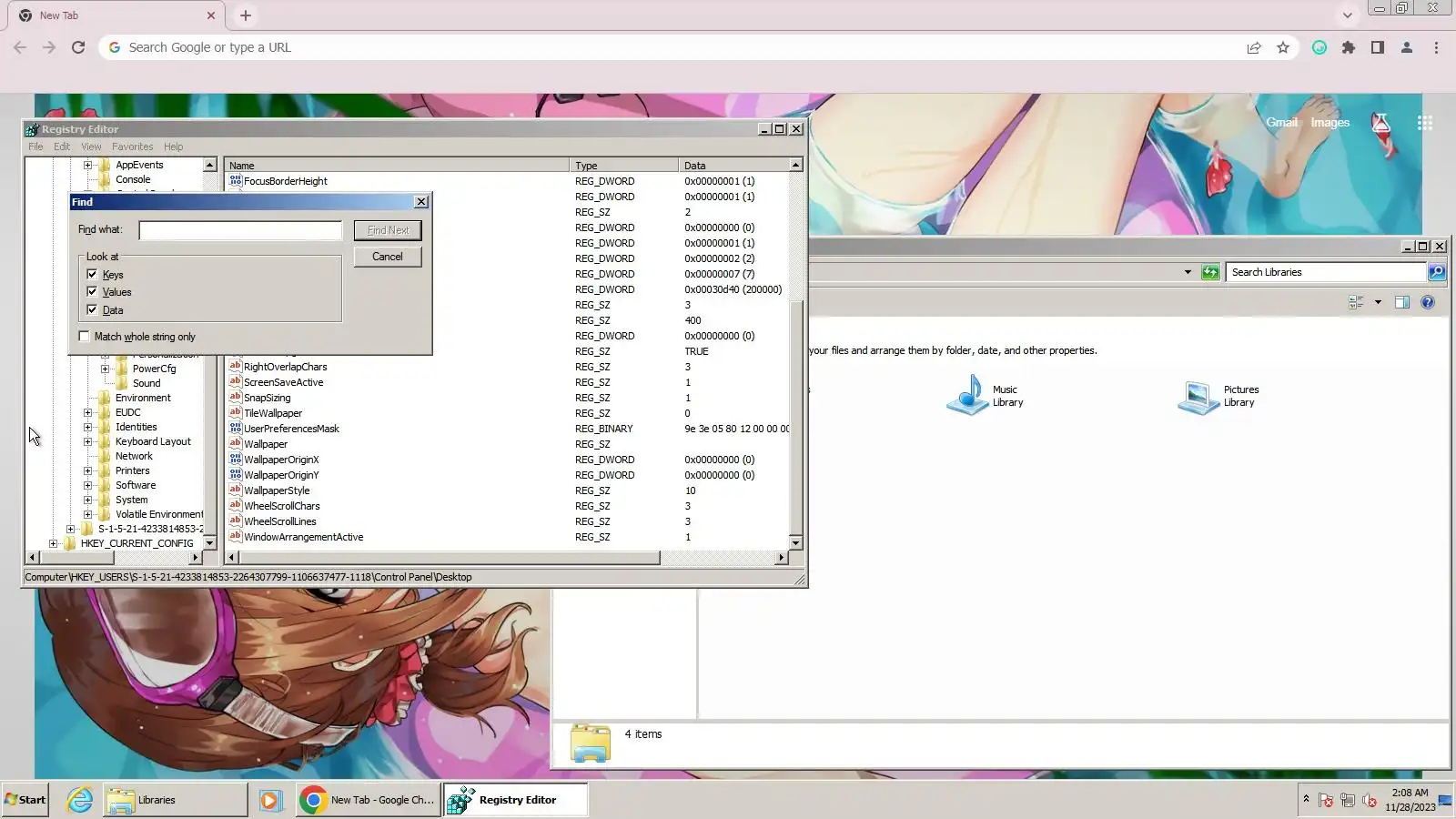1456x819 pixels.
Task: Click the Search Libraries box
Action: [x=1326, y=272]
